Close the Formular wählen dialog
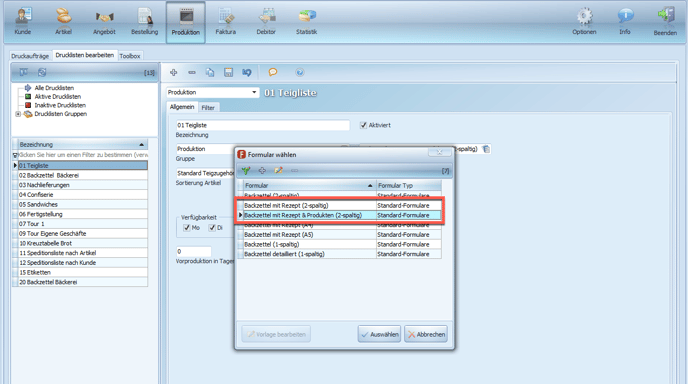The image size is (688, 384). [x=439, y=152]
